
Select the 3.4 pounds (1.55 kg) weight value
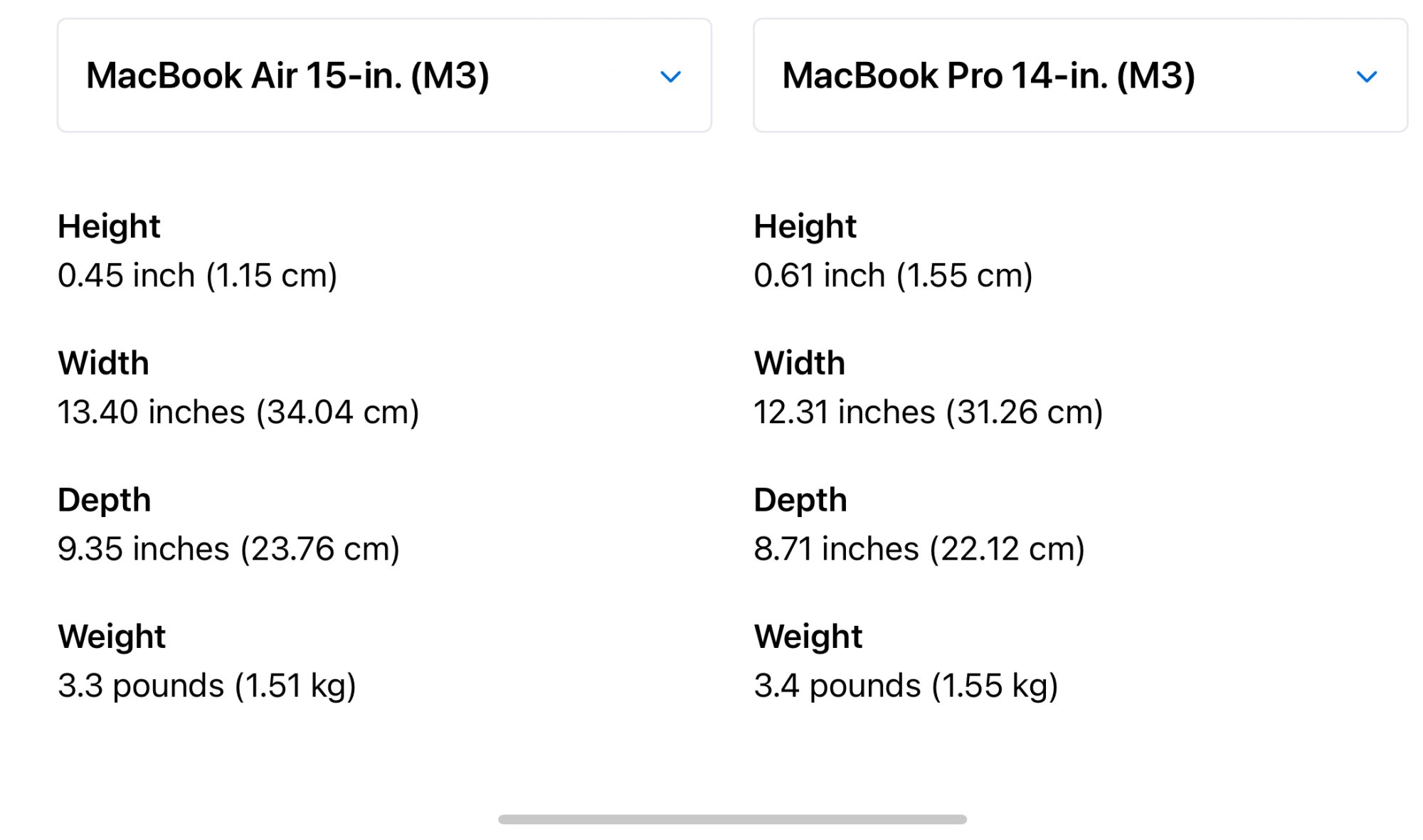click(906, 686)
